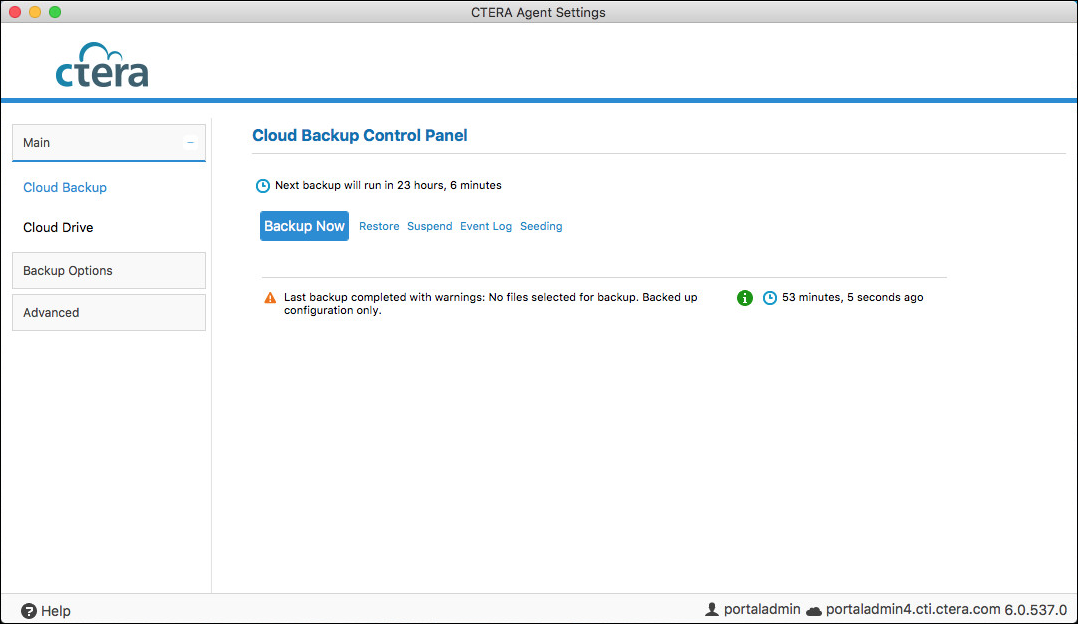Expand the Backup Options section
This screenshot has height=624, width=1078.
pyautogui.click(x=109, y=271)
